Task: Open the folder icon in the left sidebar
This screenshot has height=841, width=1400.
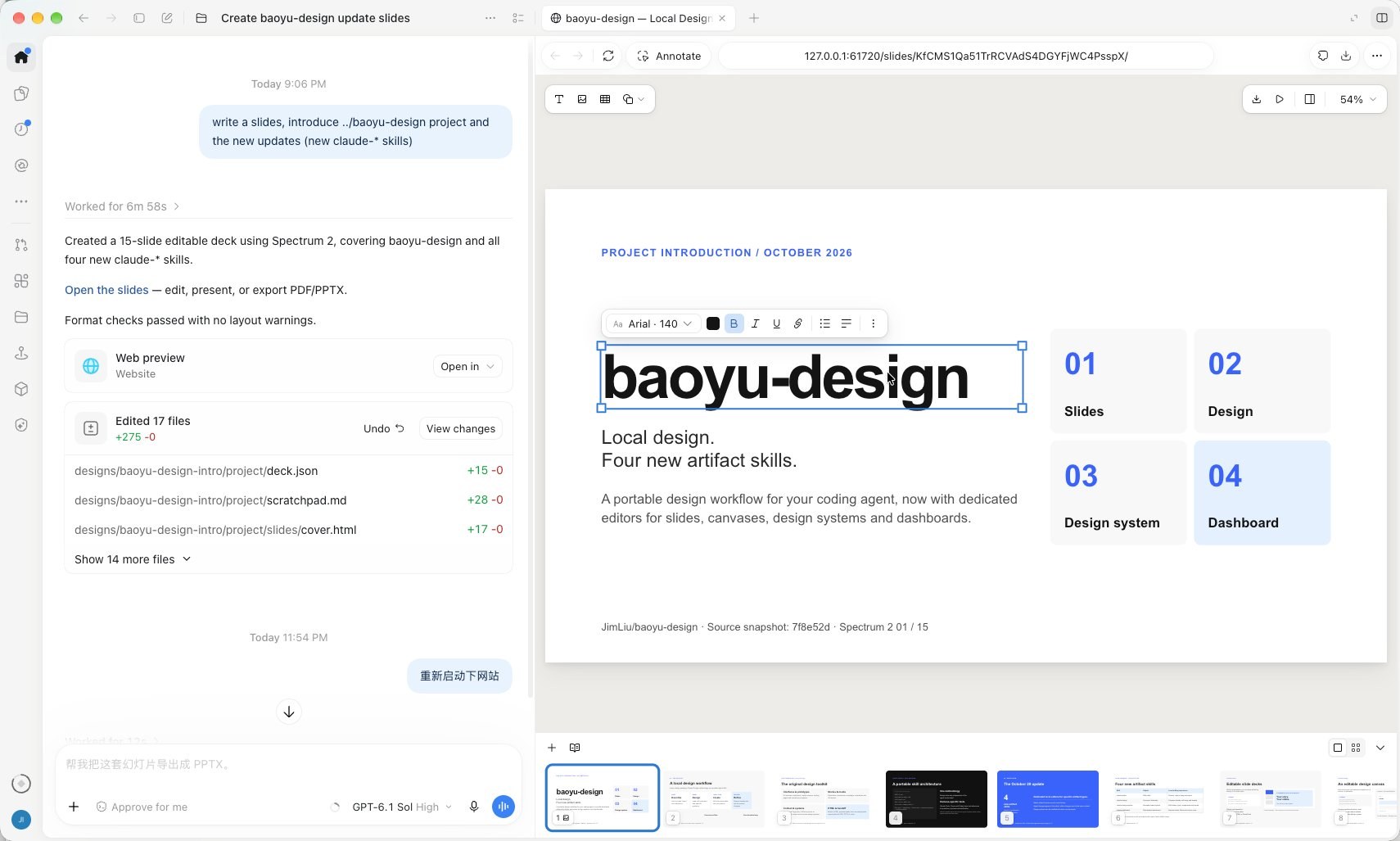Action: [21, 317]
